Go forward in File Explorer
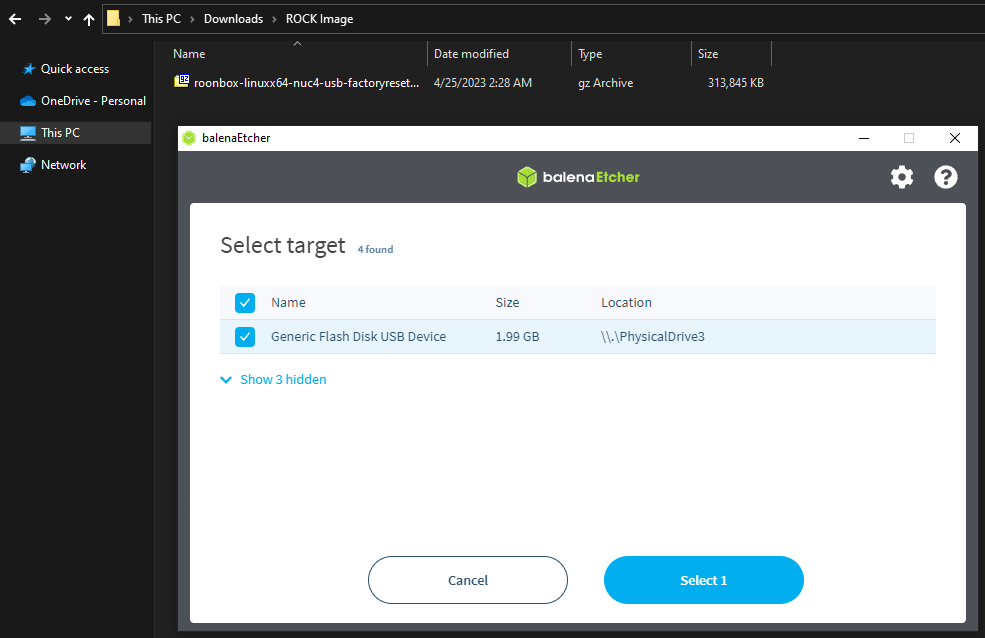The width and height of the screenshot is (985, 638). (45, 19)
